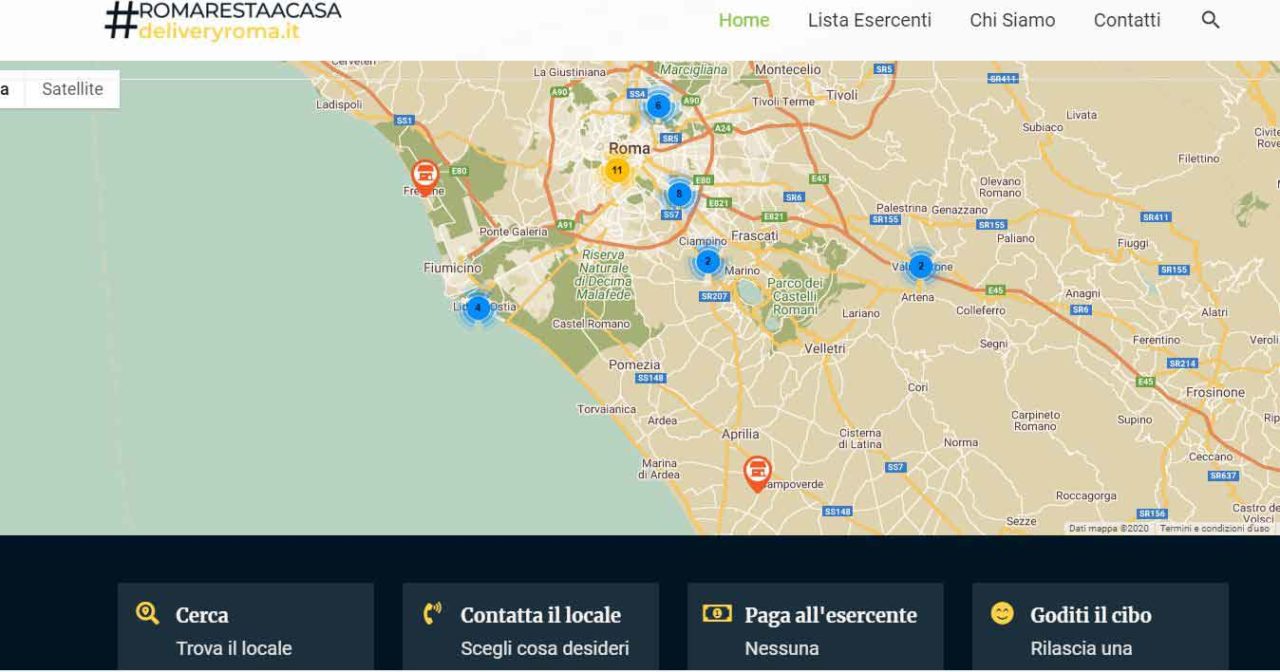Click the Cisterna di Latina label

(860, 438)
